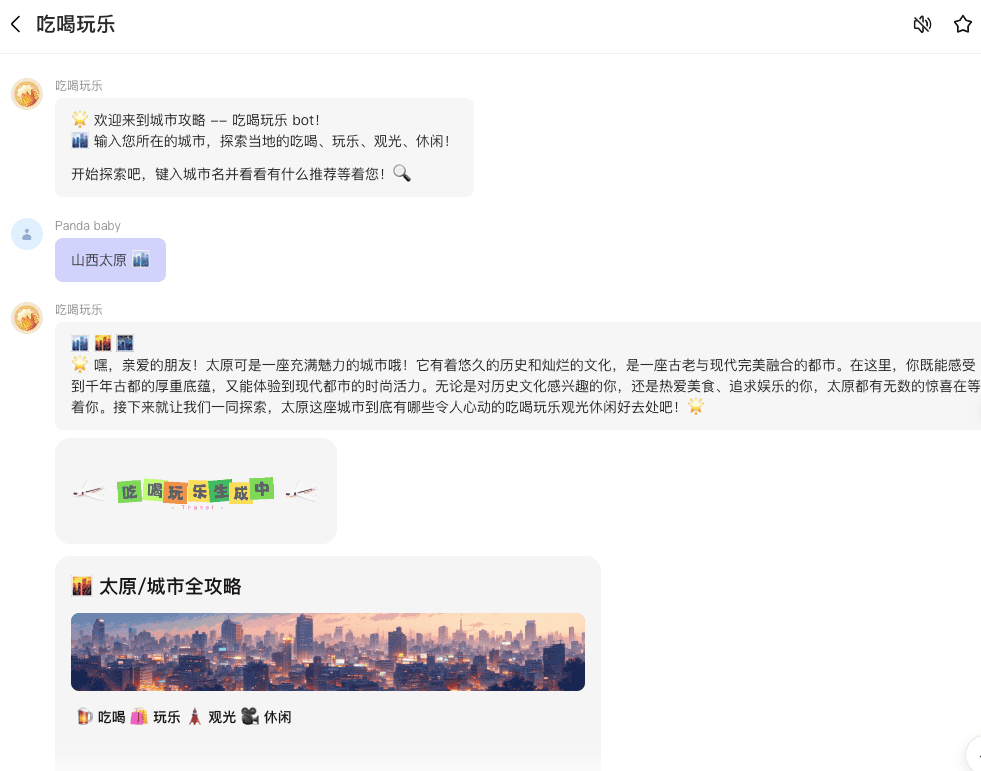Click the welcome message bubble from the bot

pos(264,147)
